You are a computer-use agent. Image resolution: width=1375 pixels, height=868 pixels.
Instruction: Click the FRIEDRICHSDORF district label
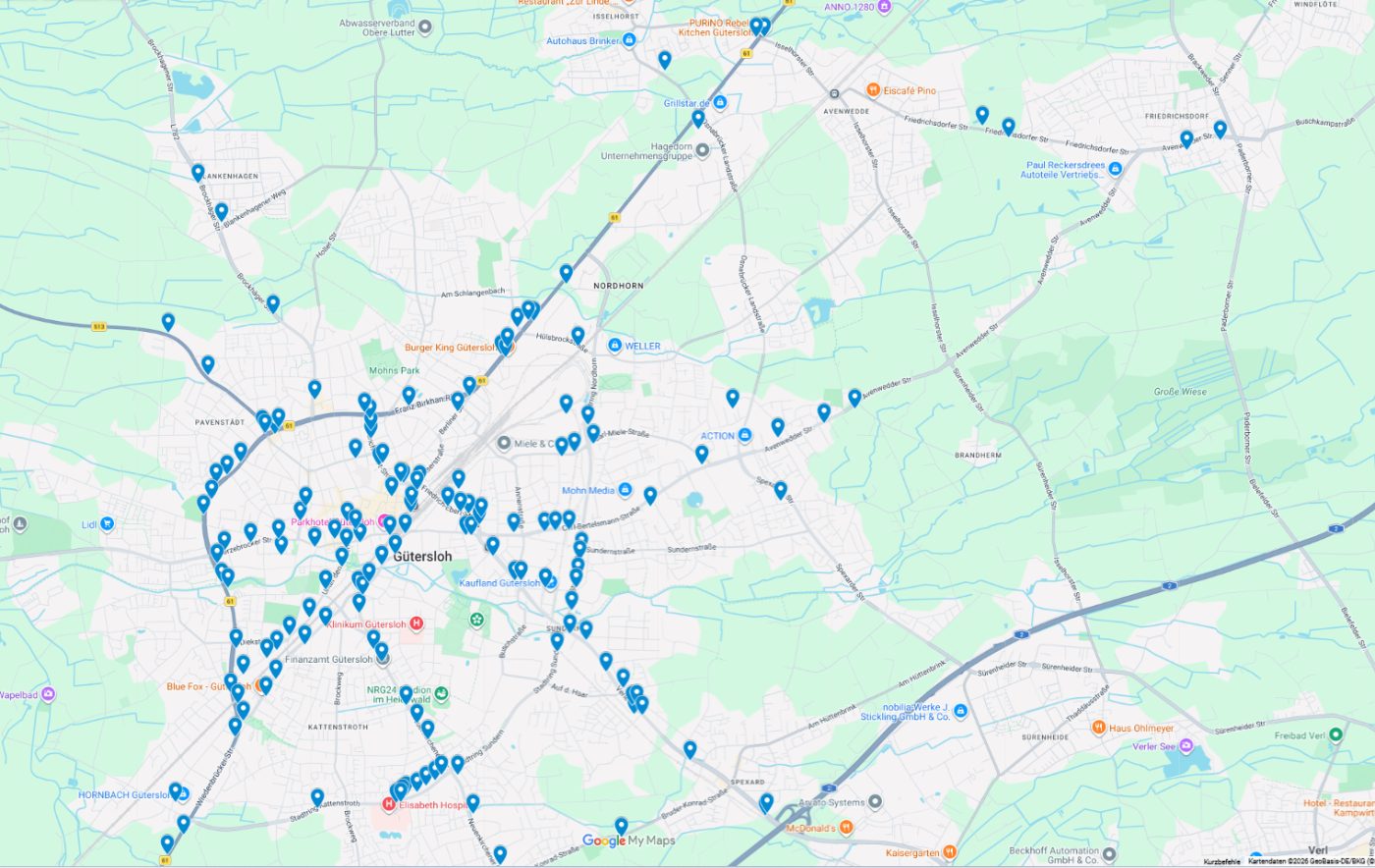tap(1177, 116)
